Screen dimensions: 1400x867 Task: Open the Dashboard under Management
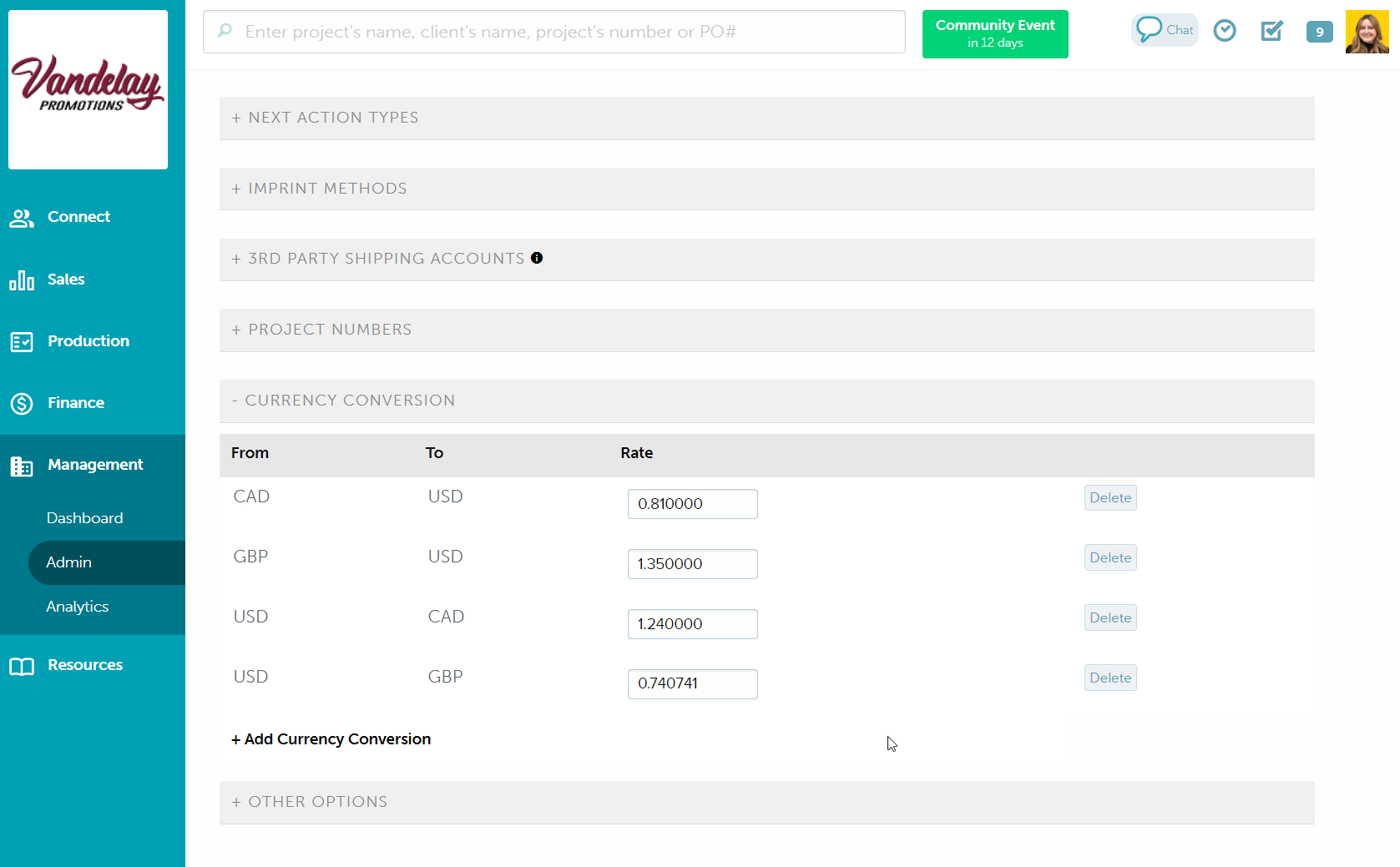point(84,517)
